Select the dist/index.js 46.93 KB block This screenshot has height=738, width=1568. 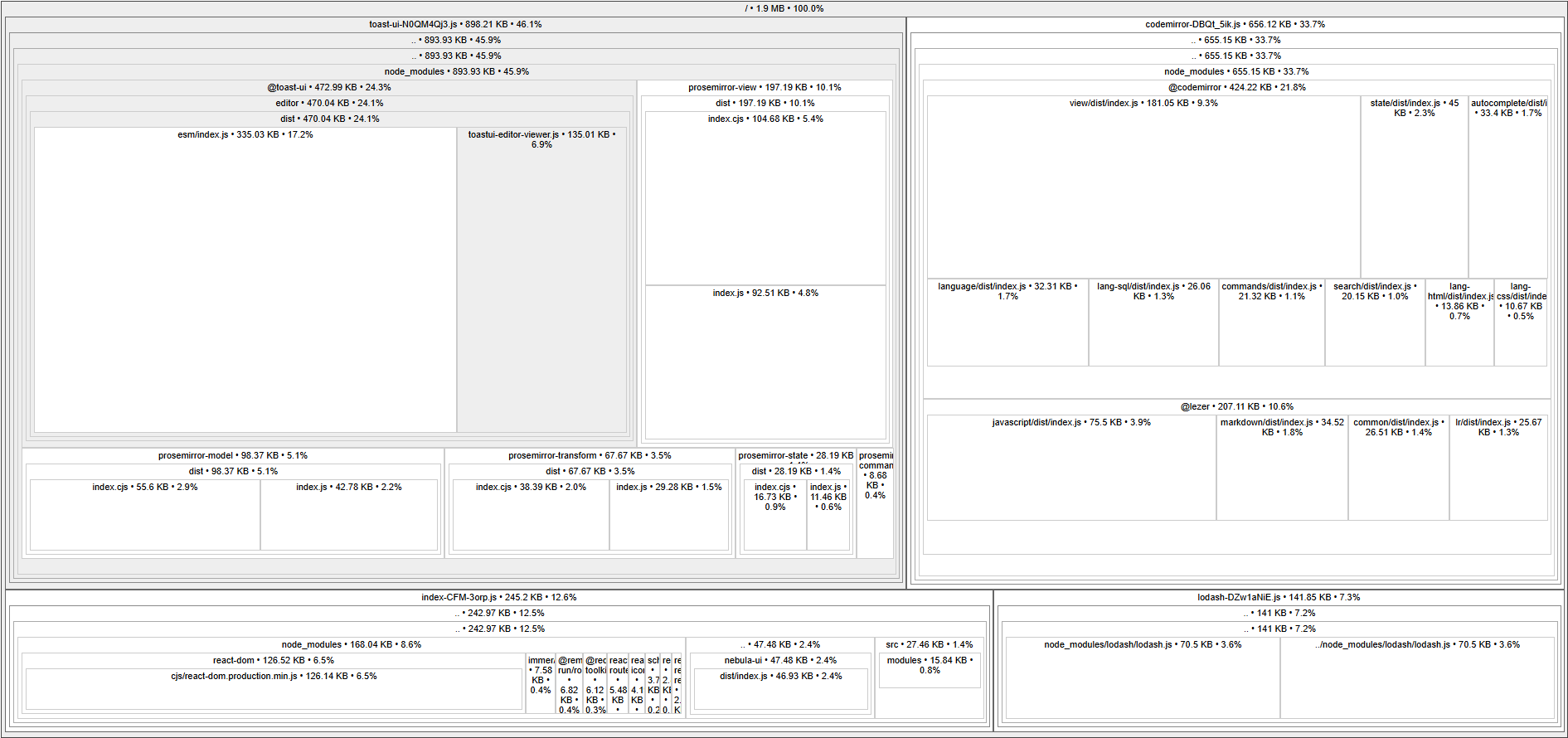click(x=780, y=689)
